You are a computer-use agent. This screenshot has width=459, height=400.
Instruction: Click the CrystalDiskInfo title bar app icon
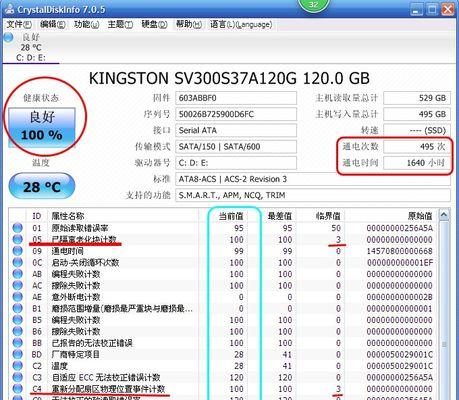point(9,9)
